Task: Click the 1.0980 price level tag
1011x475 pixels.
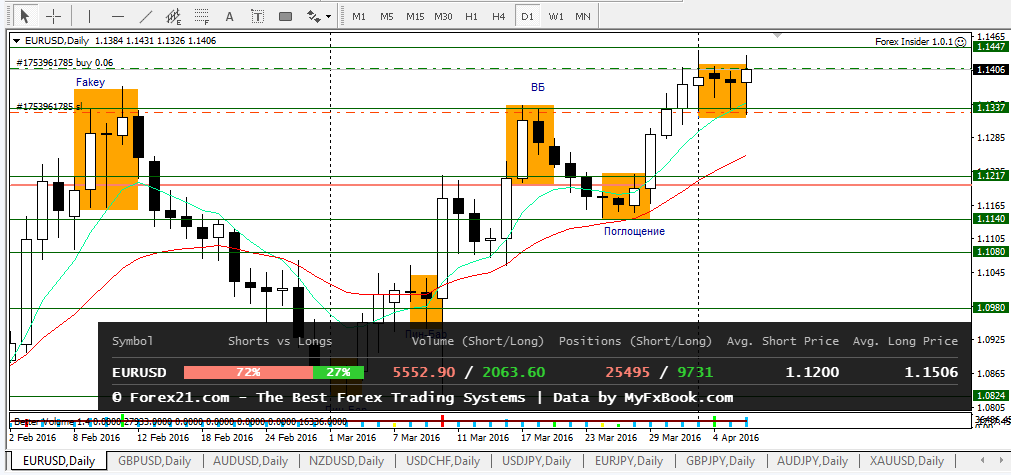Action: coord(991,308)
